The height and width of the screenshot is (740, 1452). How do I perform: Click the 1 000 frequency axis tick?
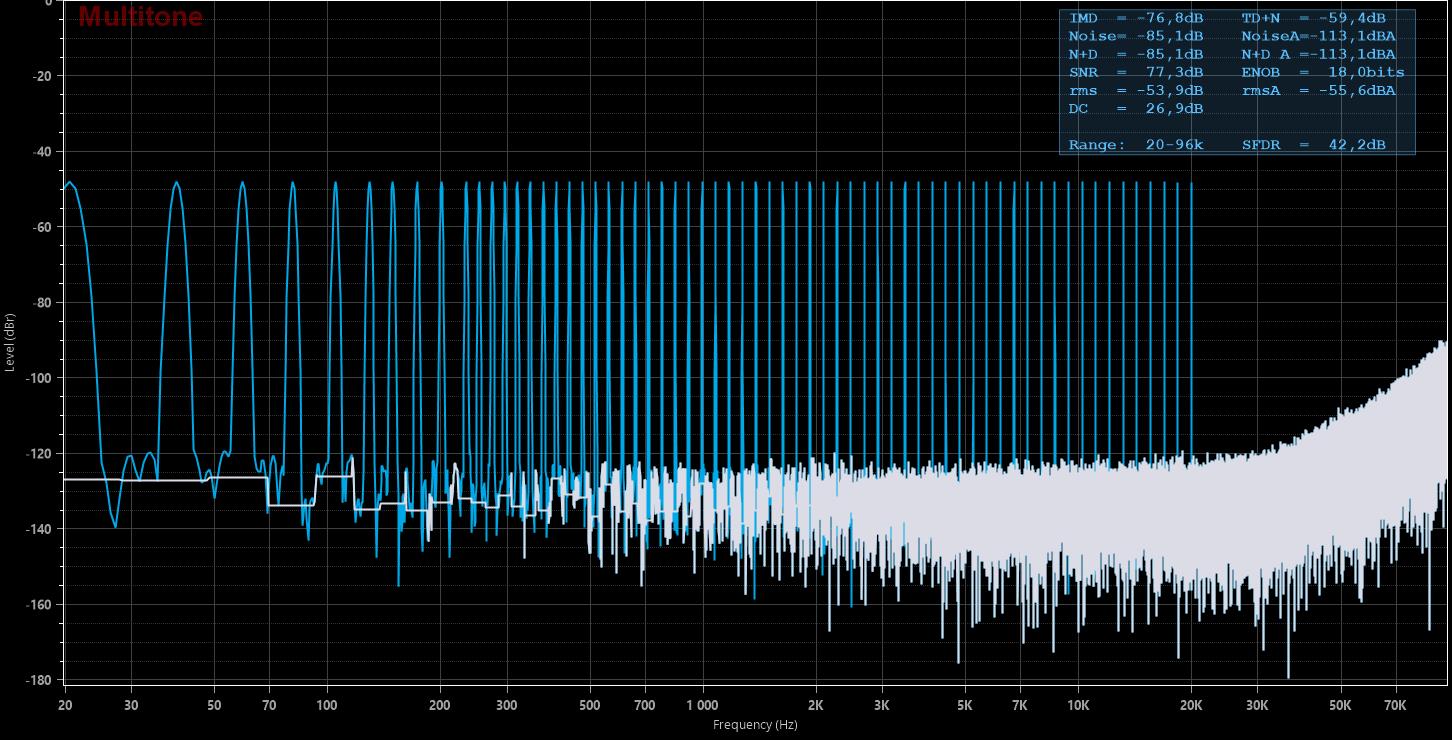[x=702, y=705]
